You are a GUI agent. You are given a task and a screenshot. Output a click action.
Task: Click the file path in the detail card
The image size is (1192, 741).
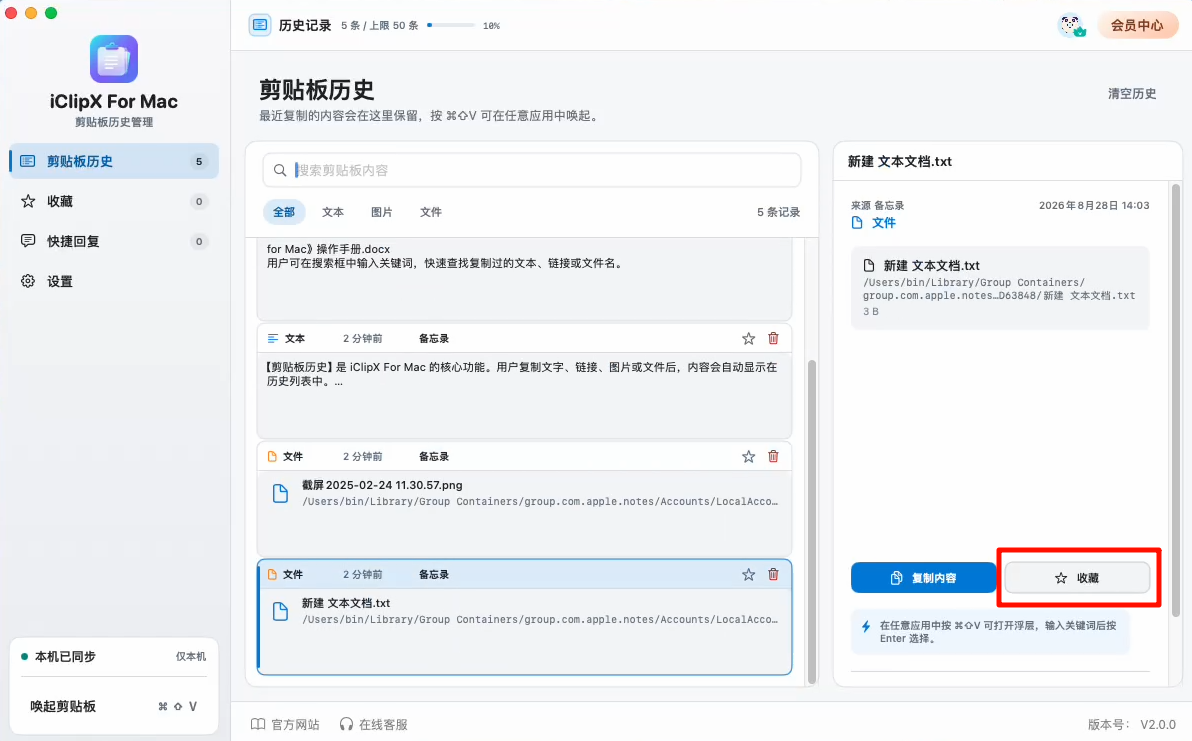click(999, 289)
